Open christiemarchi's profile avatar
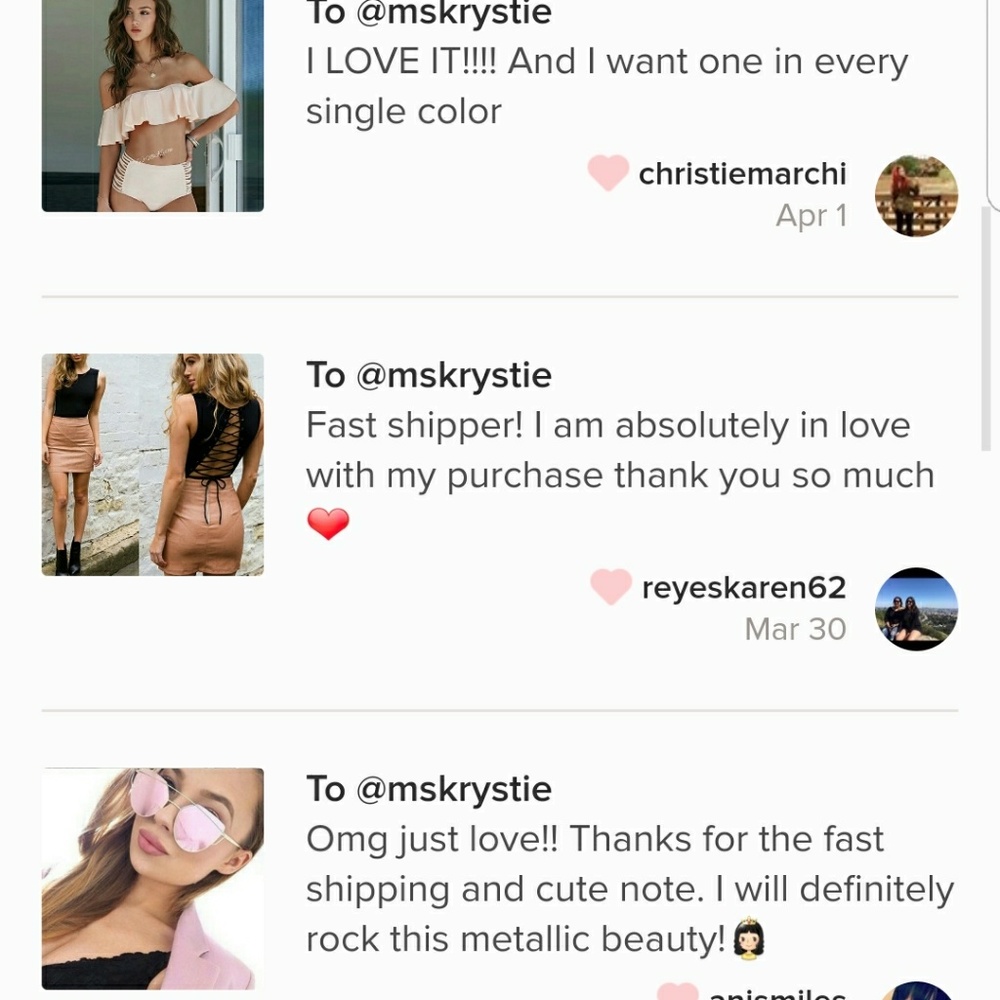This screenshot has height=1000, width=1000. click(916, 195)
